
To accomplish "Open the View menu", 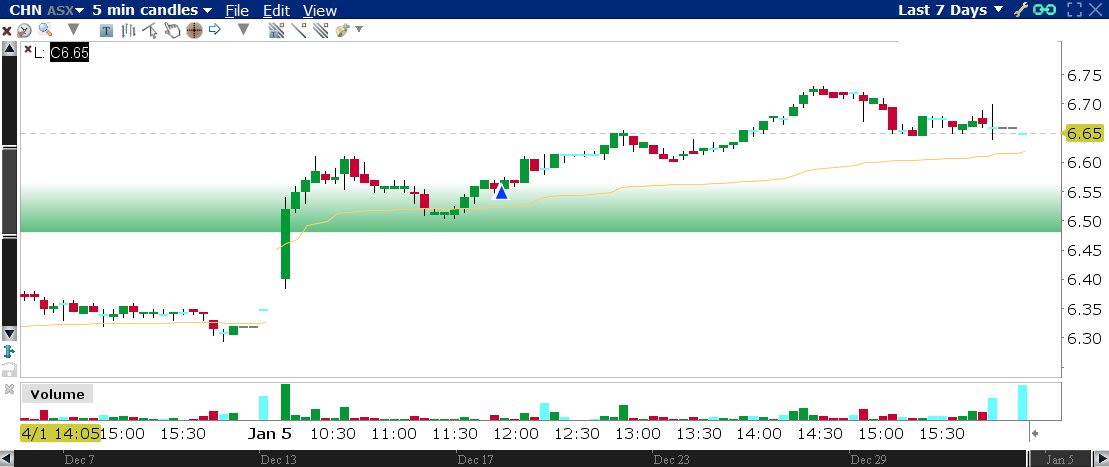I will coord(320,11).
